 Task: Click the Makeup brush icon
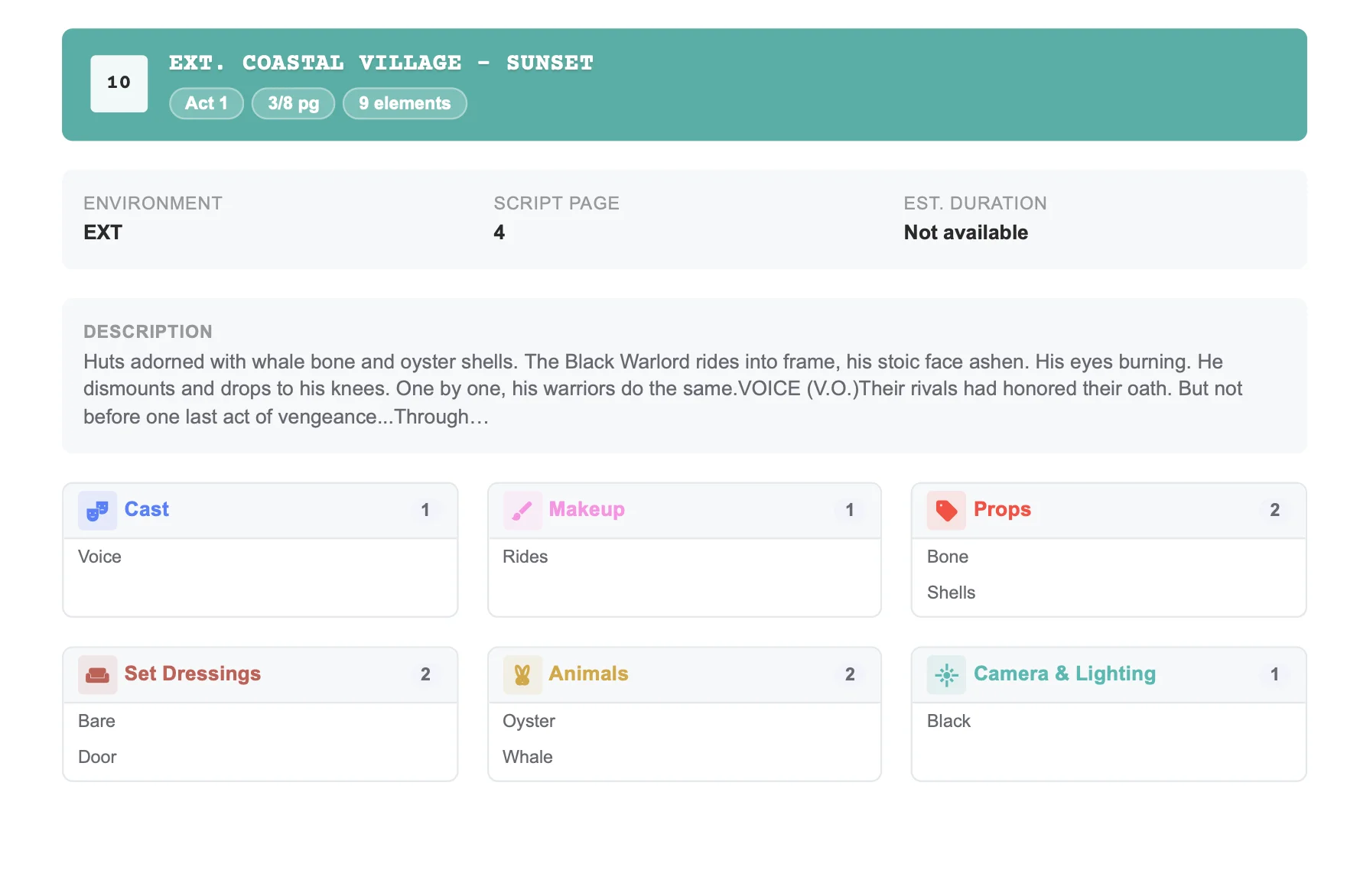pos(522,511)
